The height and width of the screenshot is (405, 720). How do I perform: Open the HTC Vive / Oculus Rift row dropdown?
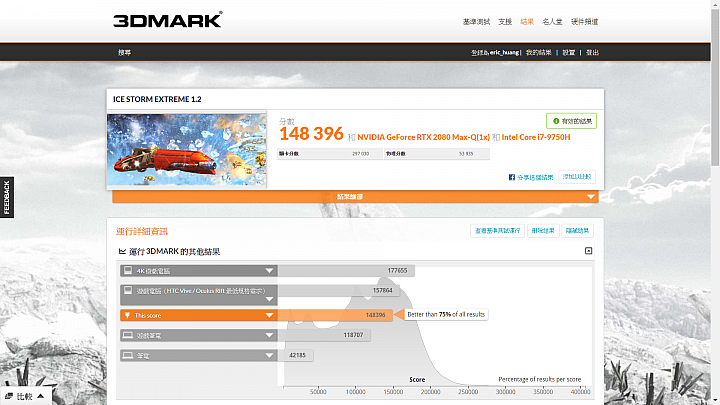(x=270, y=299)
